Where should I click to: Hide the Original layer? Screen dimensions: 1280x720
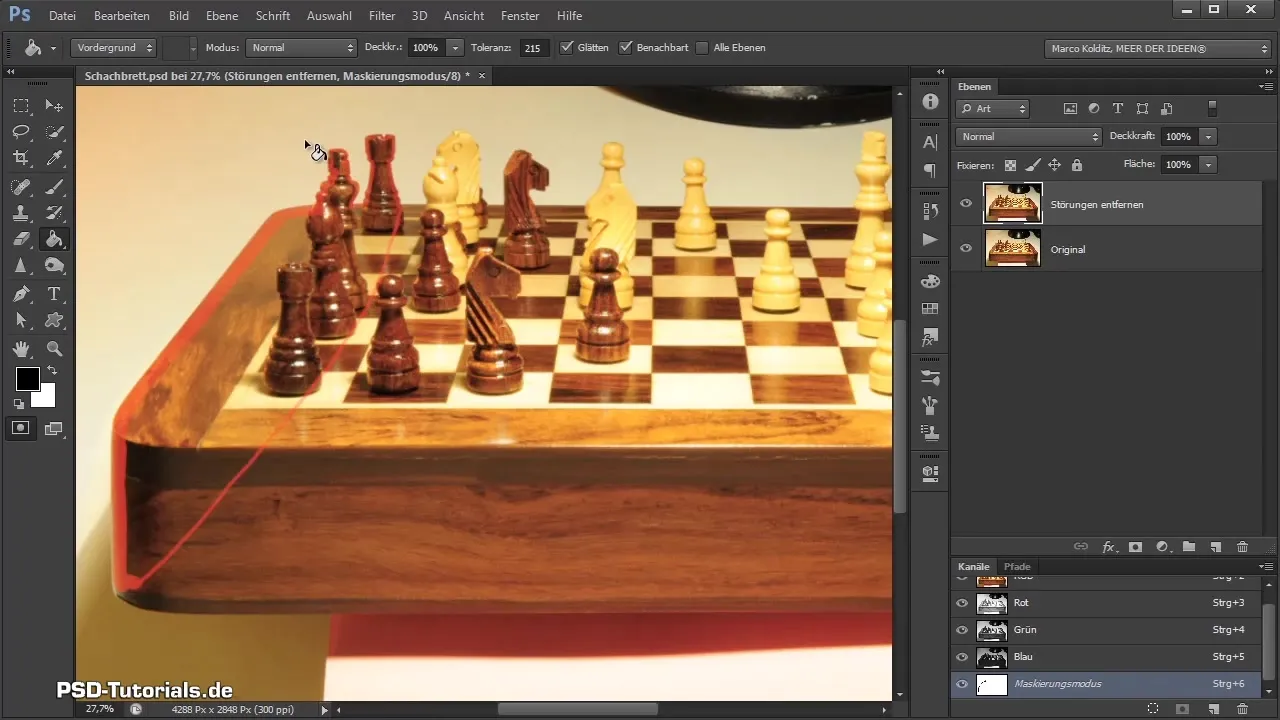click(965, 248)
